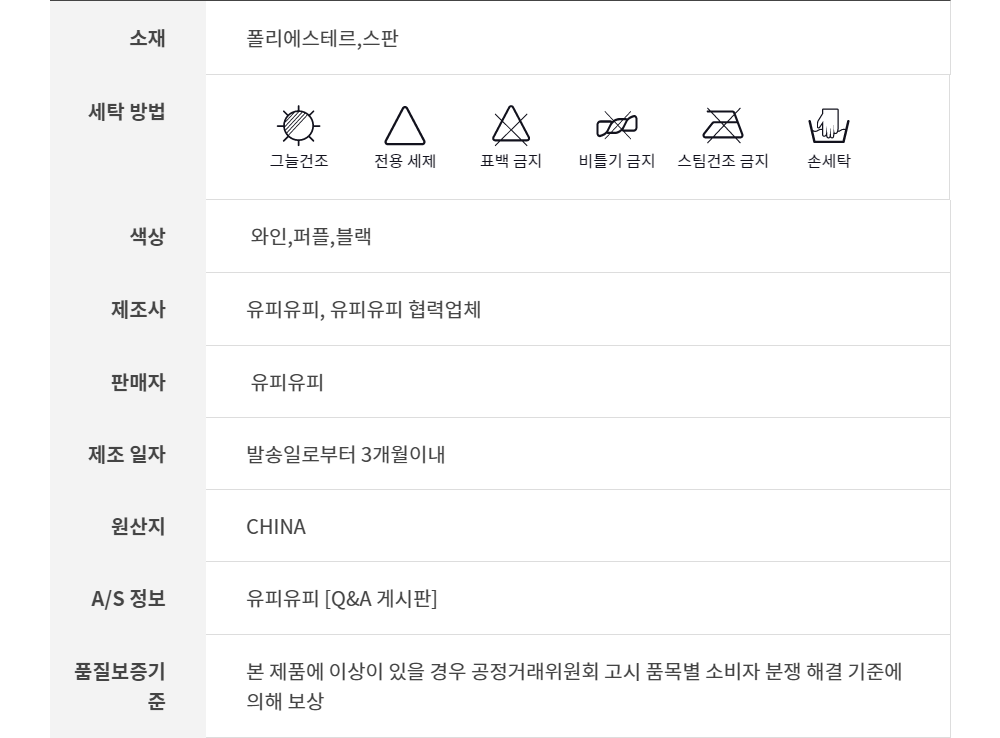Click the dedicated detergent (전용 세제) triangle icon
Viewport: 1000px width, 738px height.
click(x=405, y=126)
